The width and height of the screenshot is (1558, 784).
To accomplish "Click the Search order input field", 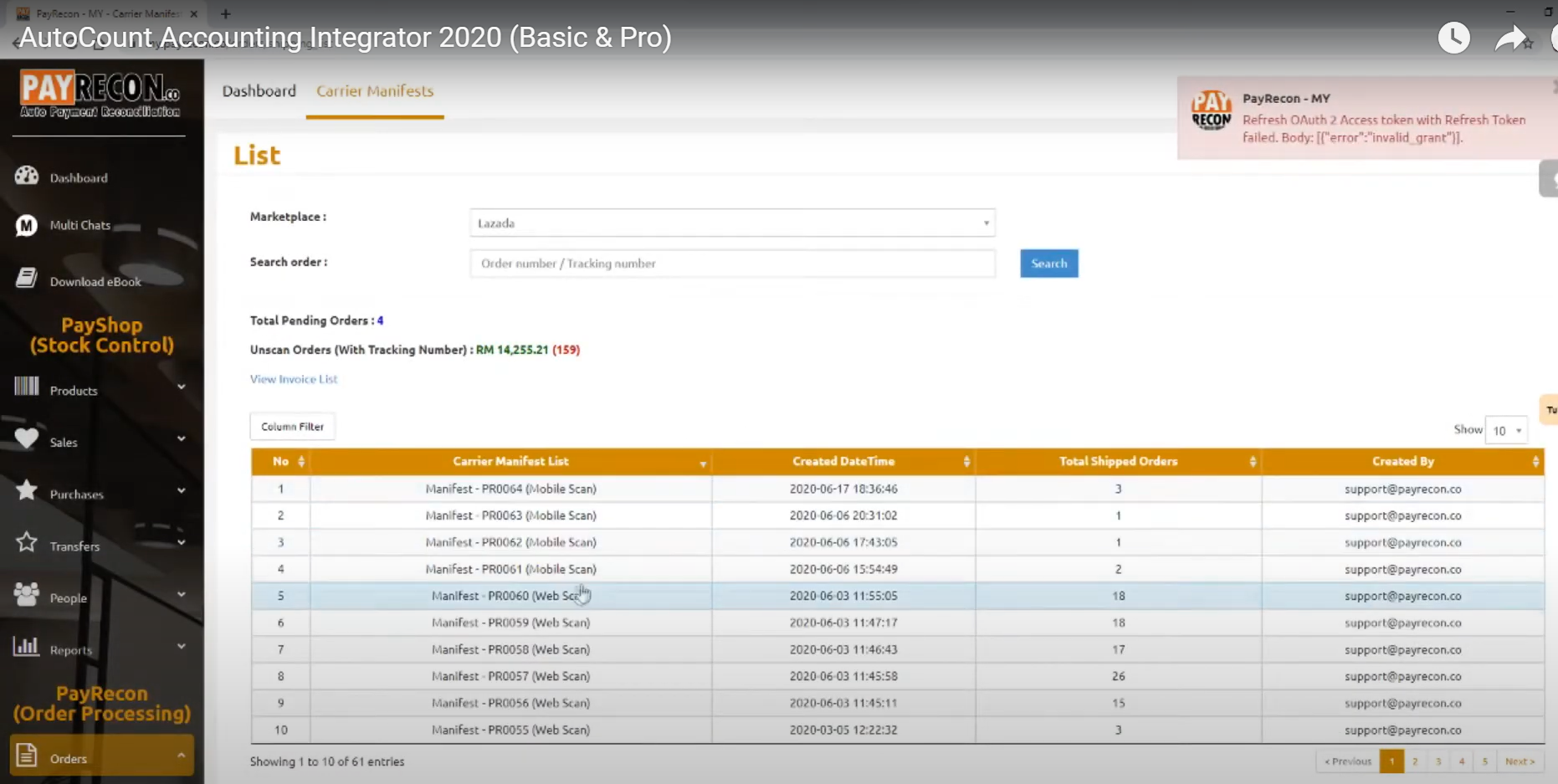I will pos(732,263).
